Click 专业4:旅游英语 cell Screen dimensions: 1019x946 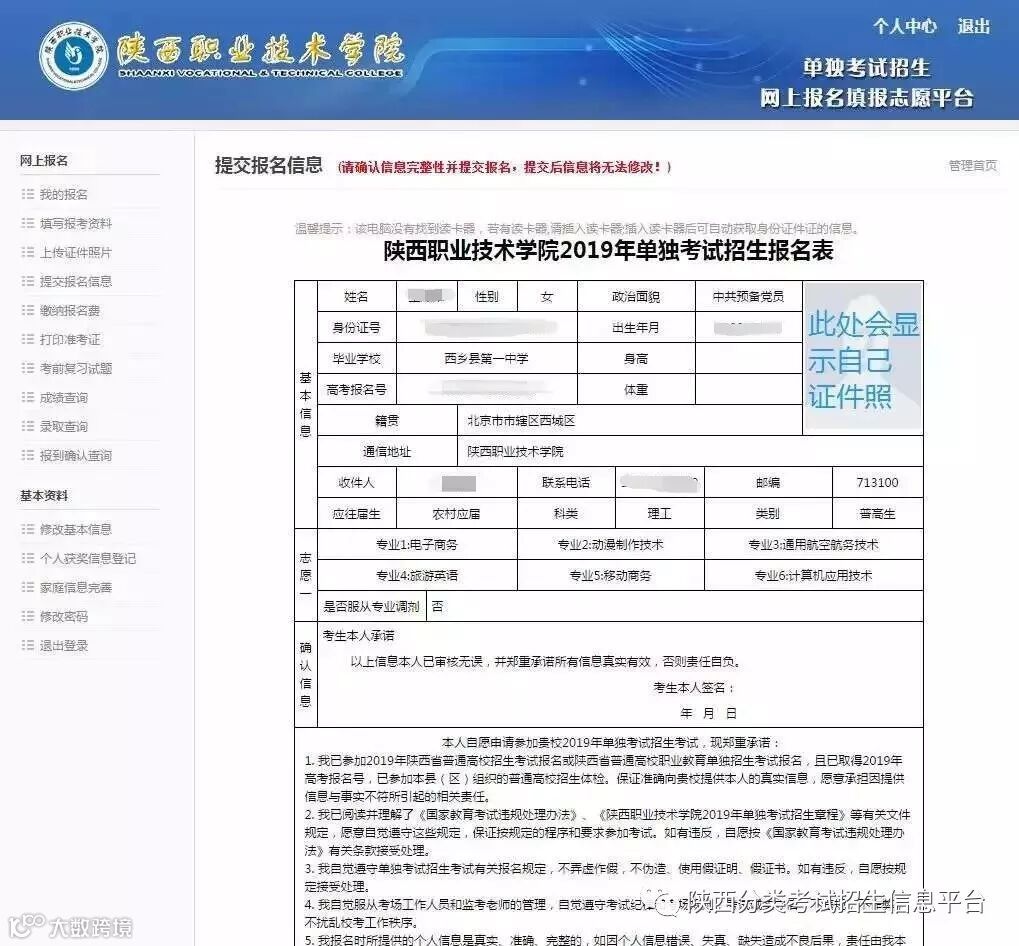417,576
